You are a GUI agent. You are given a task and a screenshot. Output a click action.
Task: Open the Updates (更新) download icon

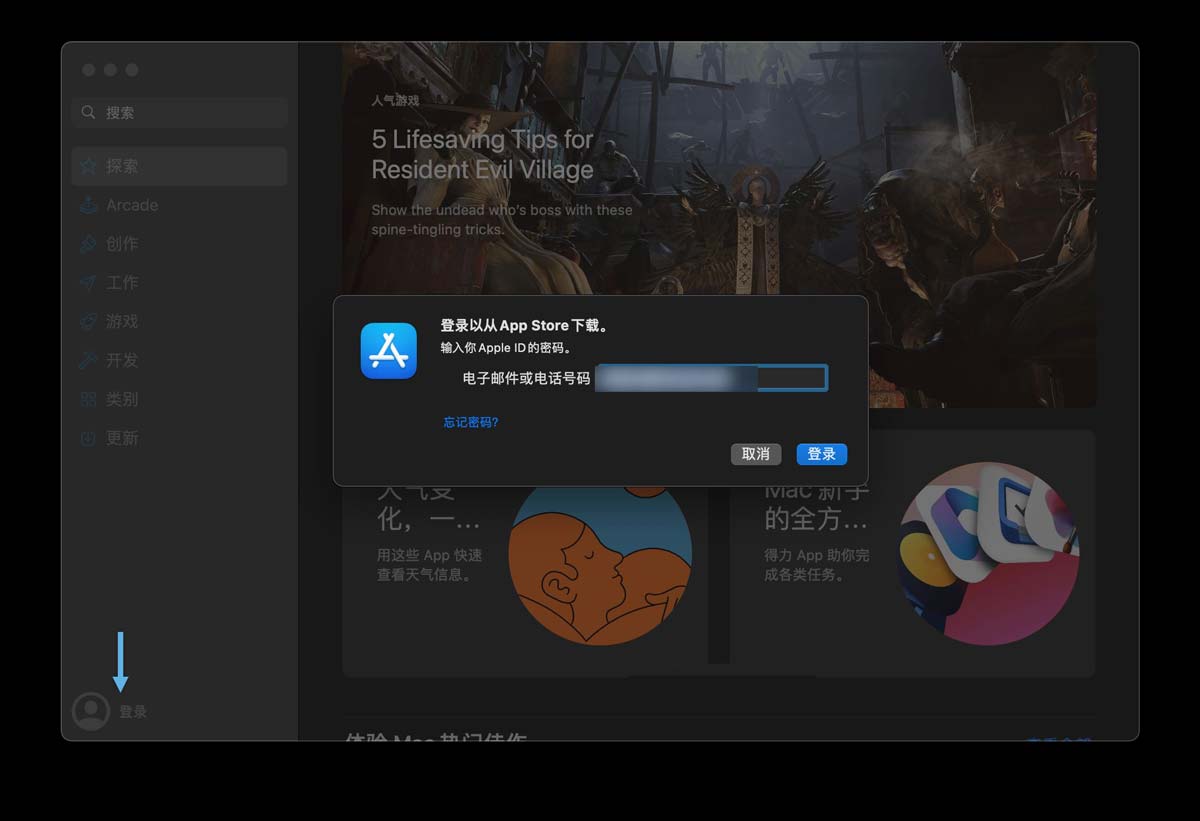[89, 438]
